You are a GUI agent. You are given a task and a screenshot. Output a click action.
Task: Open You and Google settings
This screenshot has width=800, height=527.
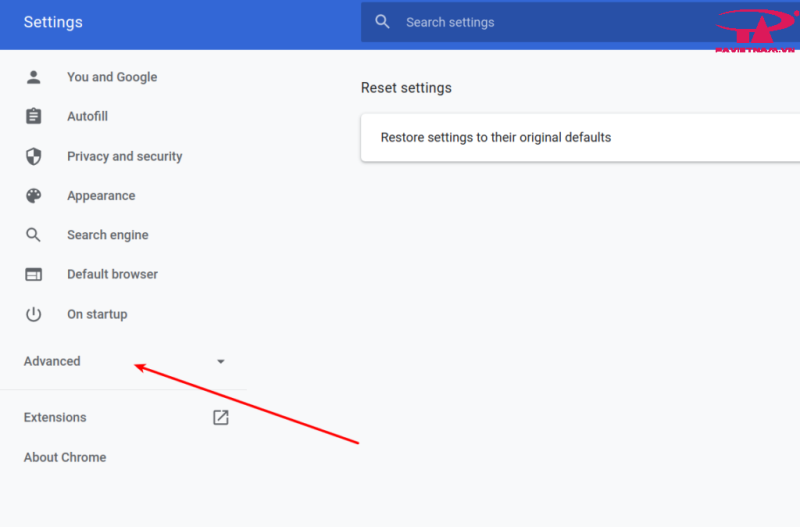[x=112, y=77]
